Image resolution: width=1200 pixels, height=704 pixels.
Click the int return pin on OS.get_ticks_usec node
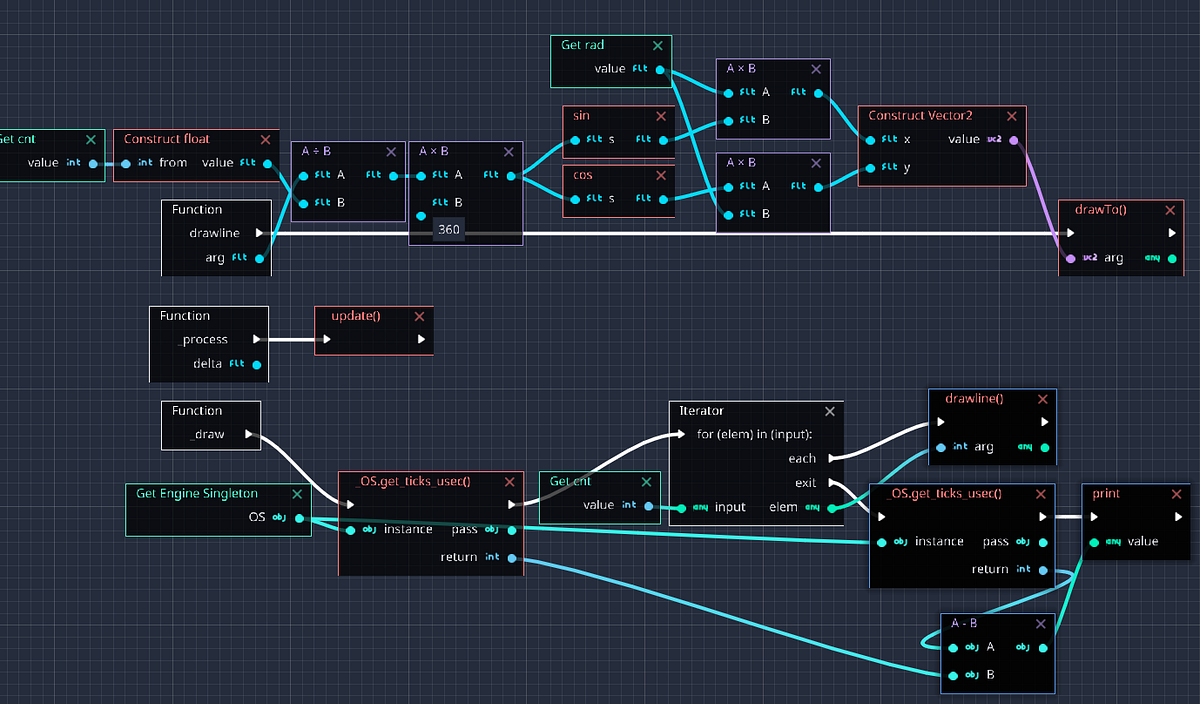click(x=511, y=558)
